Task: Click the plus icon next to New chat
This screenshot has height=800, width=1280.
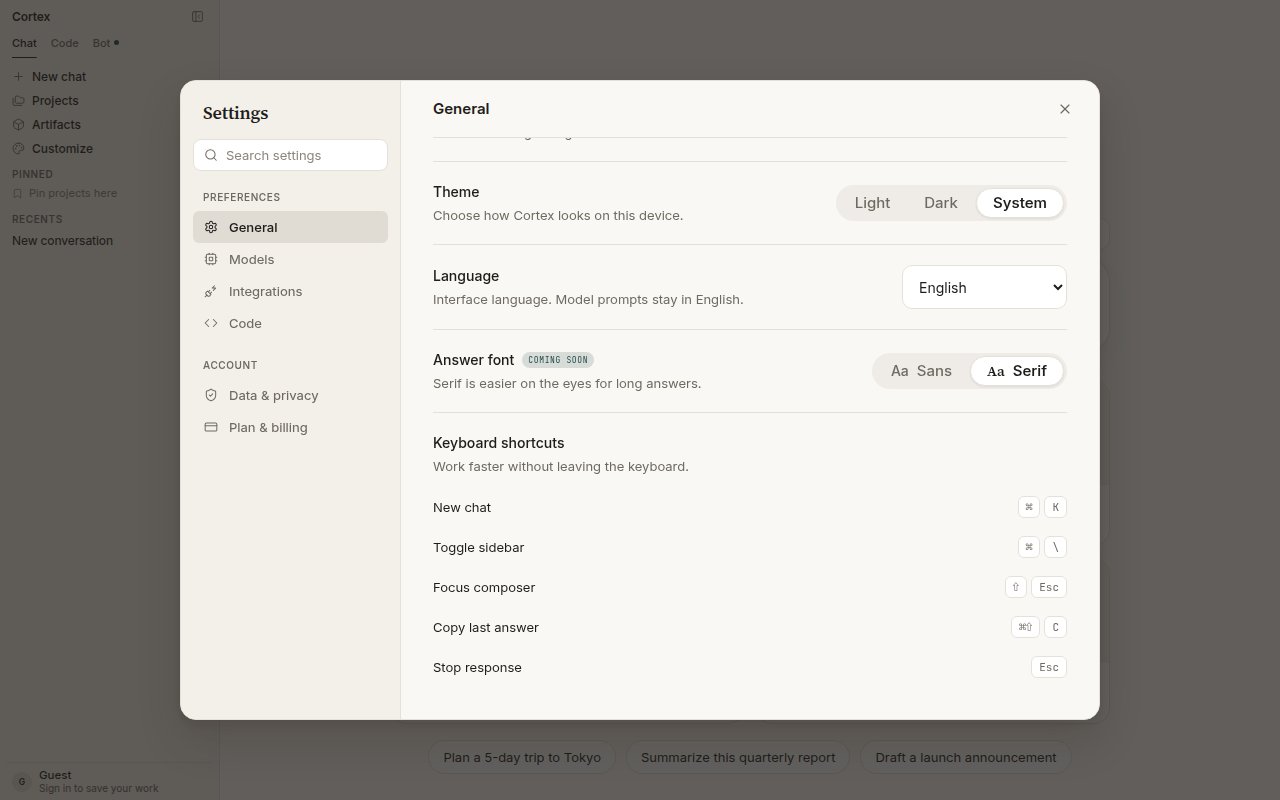Action: pyautogui.click(x=18, y=76)
